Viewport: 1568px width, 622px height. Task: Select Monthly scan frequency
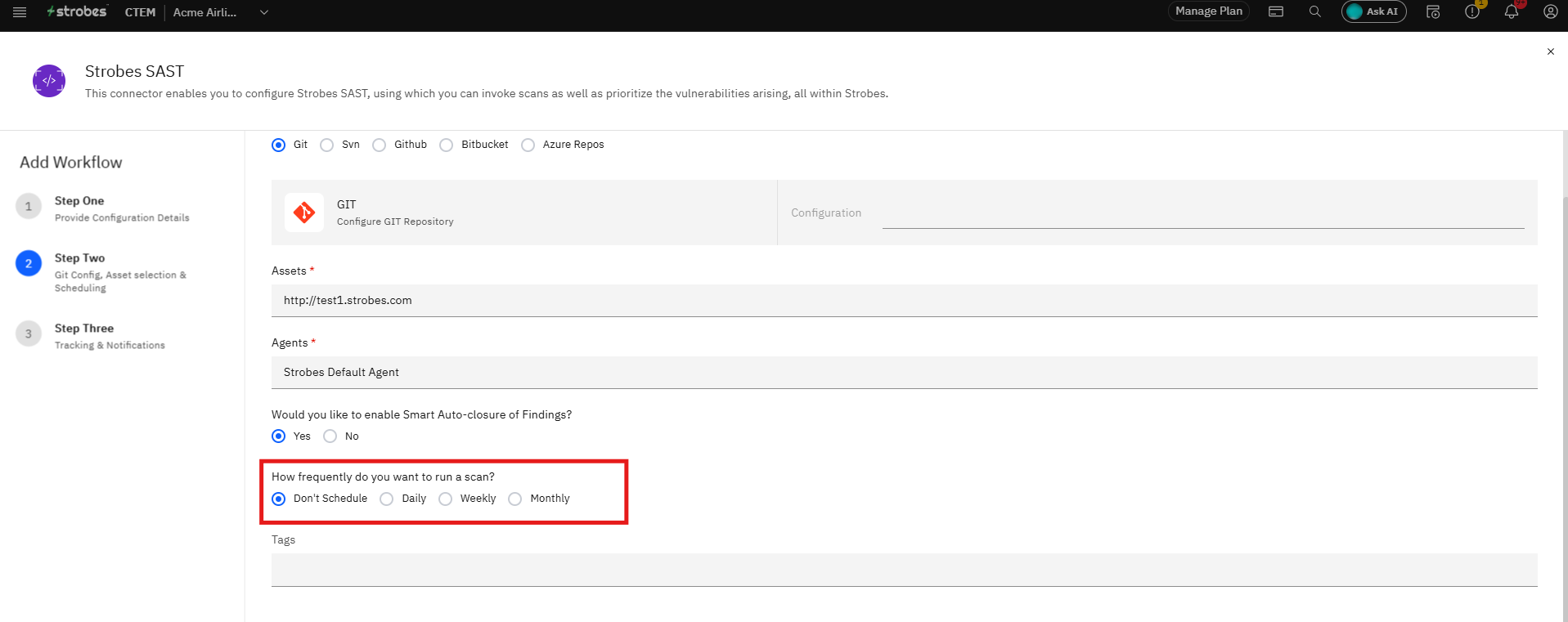(x=515, y=499)
